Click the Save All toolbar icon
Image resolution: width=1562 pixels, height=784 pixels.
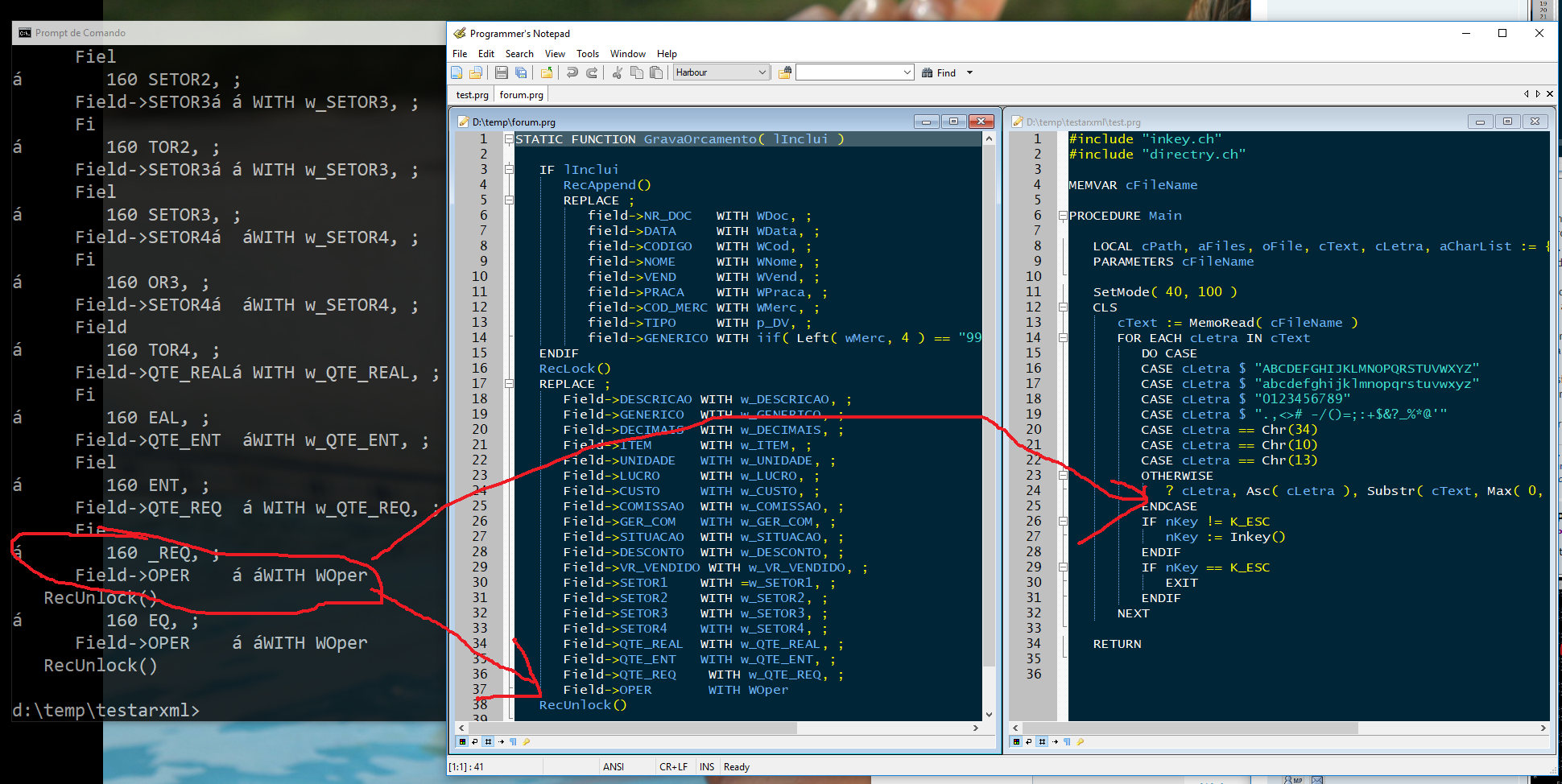(521, 73)
